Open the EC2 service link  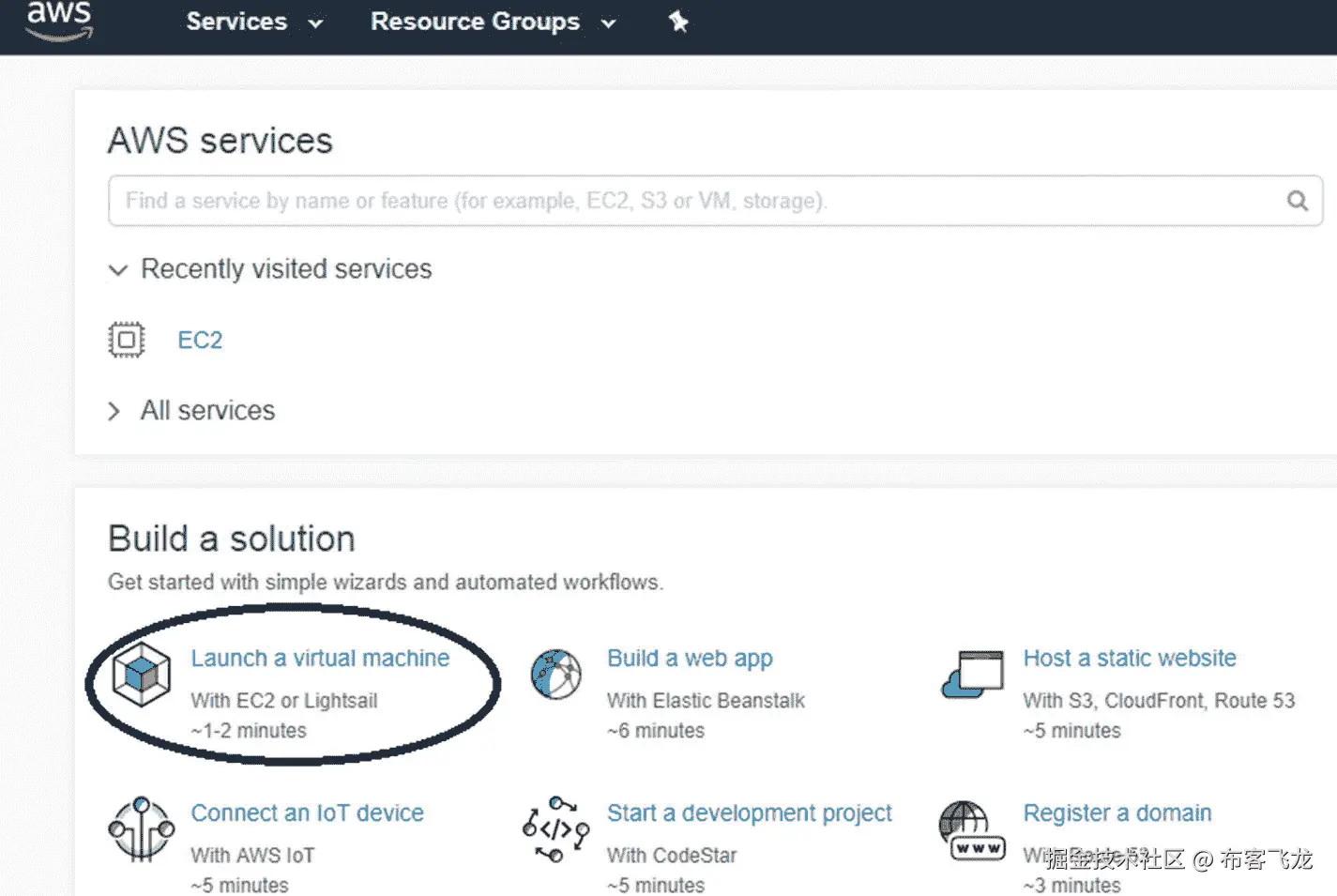[200, 340]
